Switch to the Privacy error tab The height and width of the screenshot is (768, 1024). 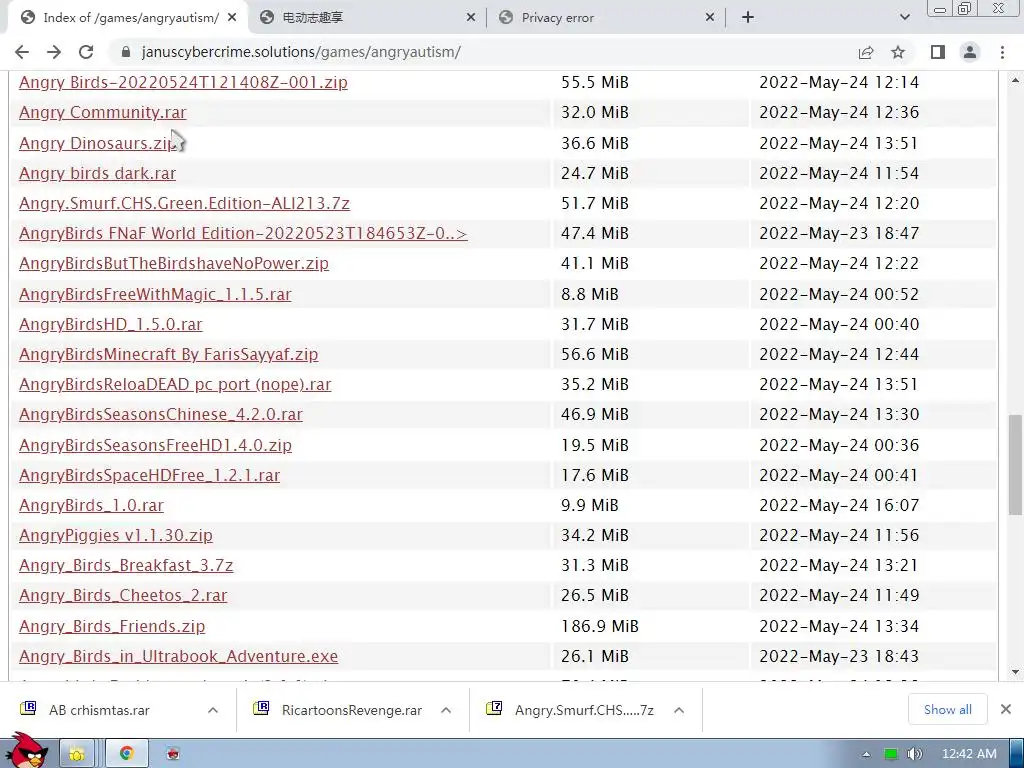click(x=605, y=18)
